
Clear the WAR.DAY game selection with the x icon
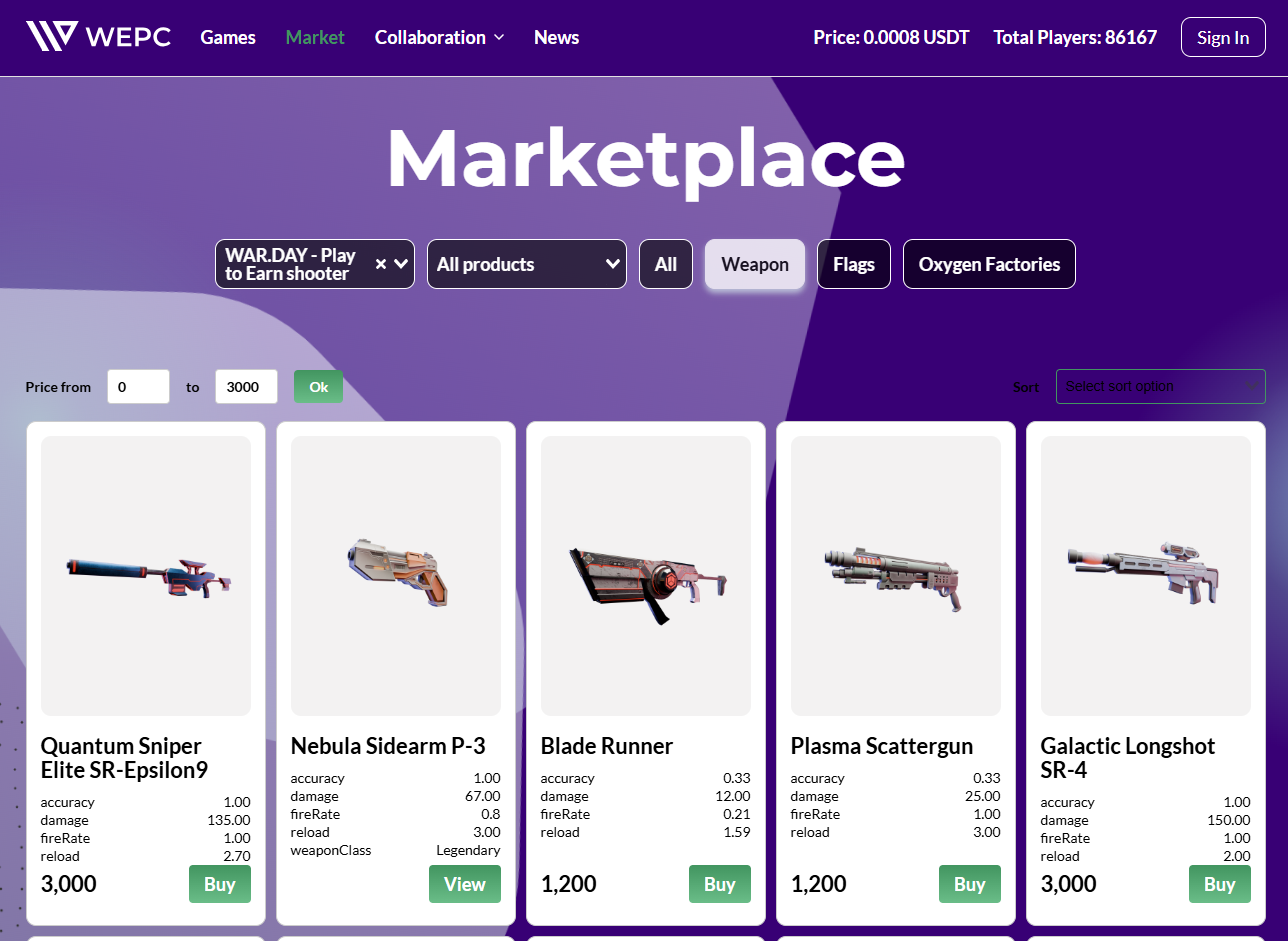click(x=380, y=264)
